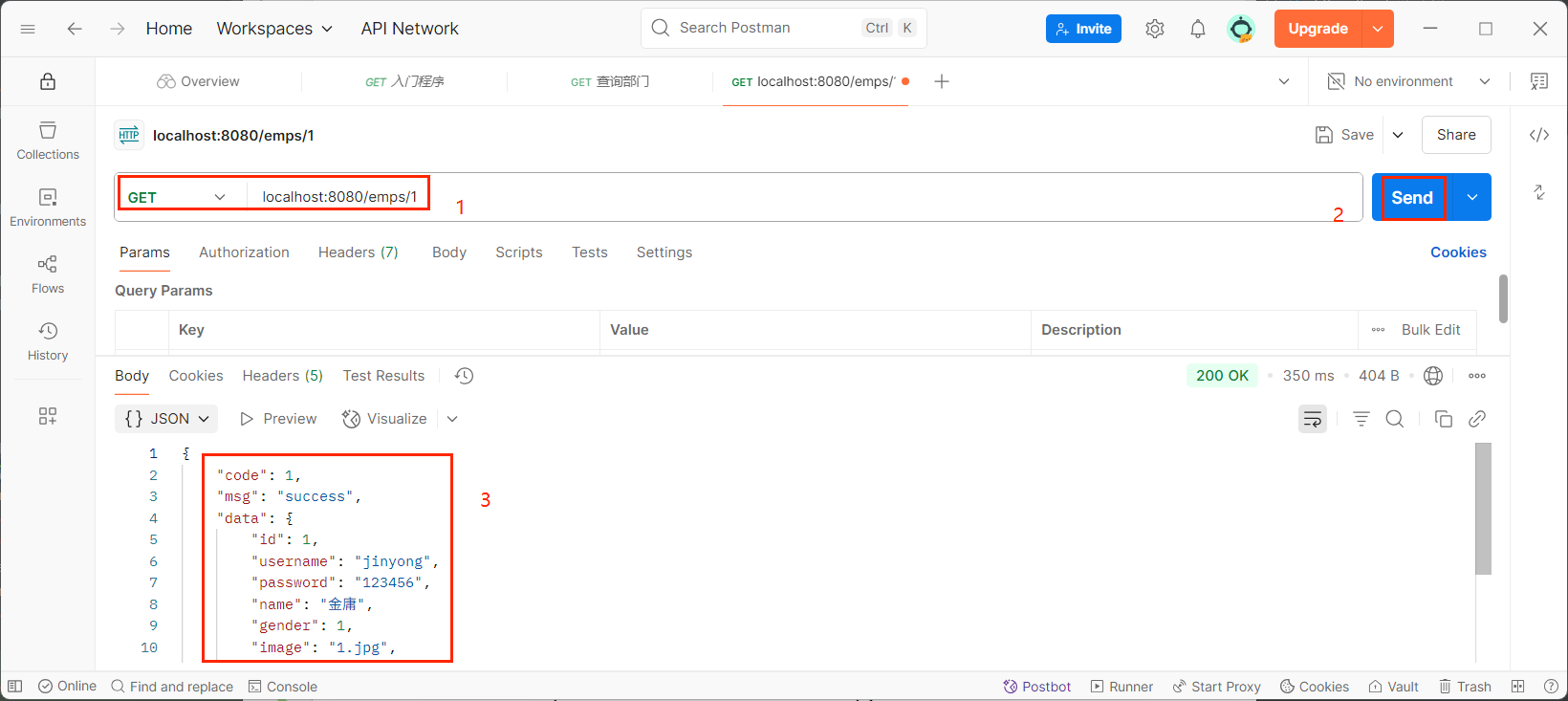Viewport: 1568px width, 701px height.
Task: Switch to the GET 查询部门 tab
Action: coord(610,81)
